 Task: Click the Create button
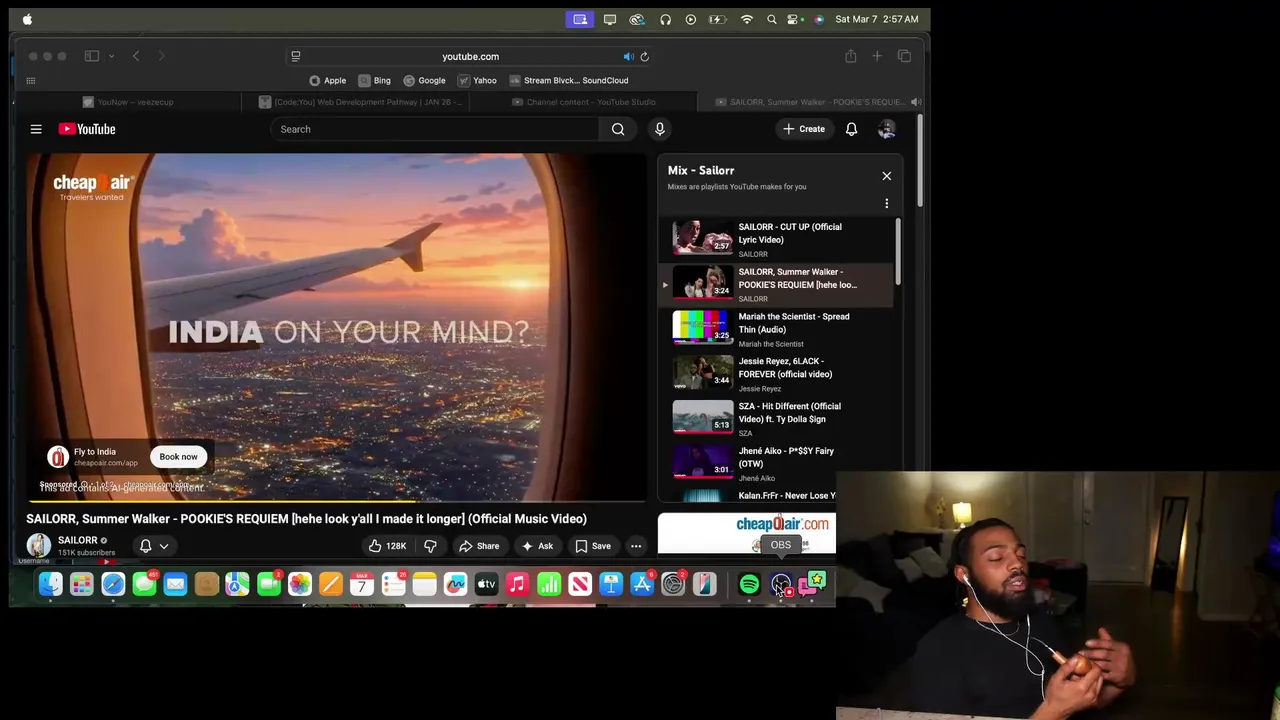[x=804, y=129]
